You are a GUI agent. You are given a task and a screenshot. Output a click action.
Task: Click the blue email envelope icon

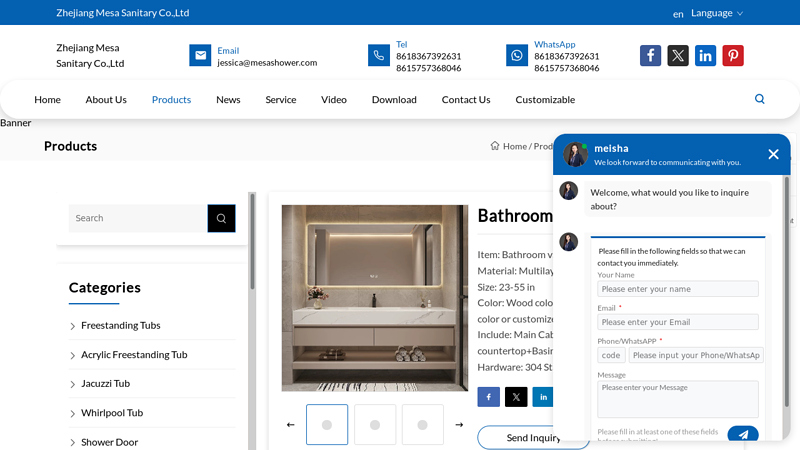(200, 55)
